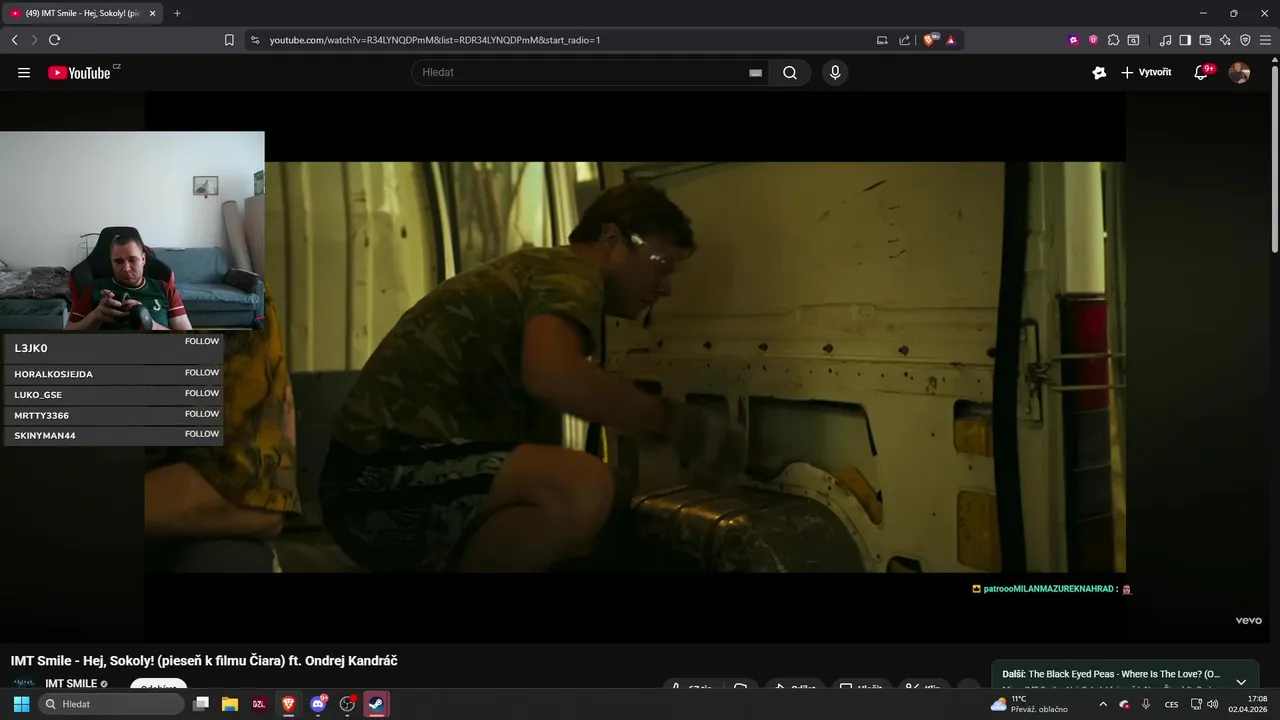Click the Windows taskbar Hledat search box

tap(111, 704)
